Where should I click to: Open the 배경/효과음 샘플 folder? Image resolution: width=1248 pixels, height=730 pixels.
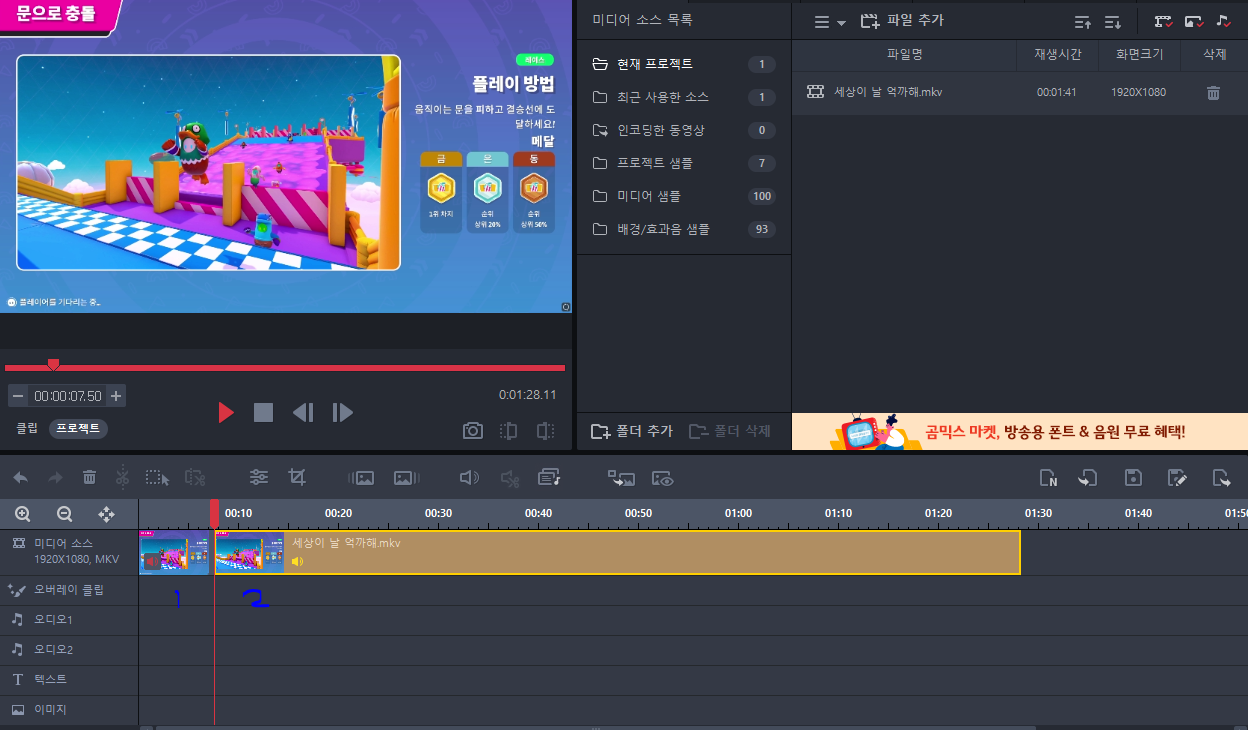point(684,229)
